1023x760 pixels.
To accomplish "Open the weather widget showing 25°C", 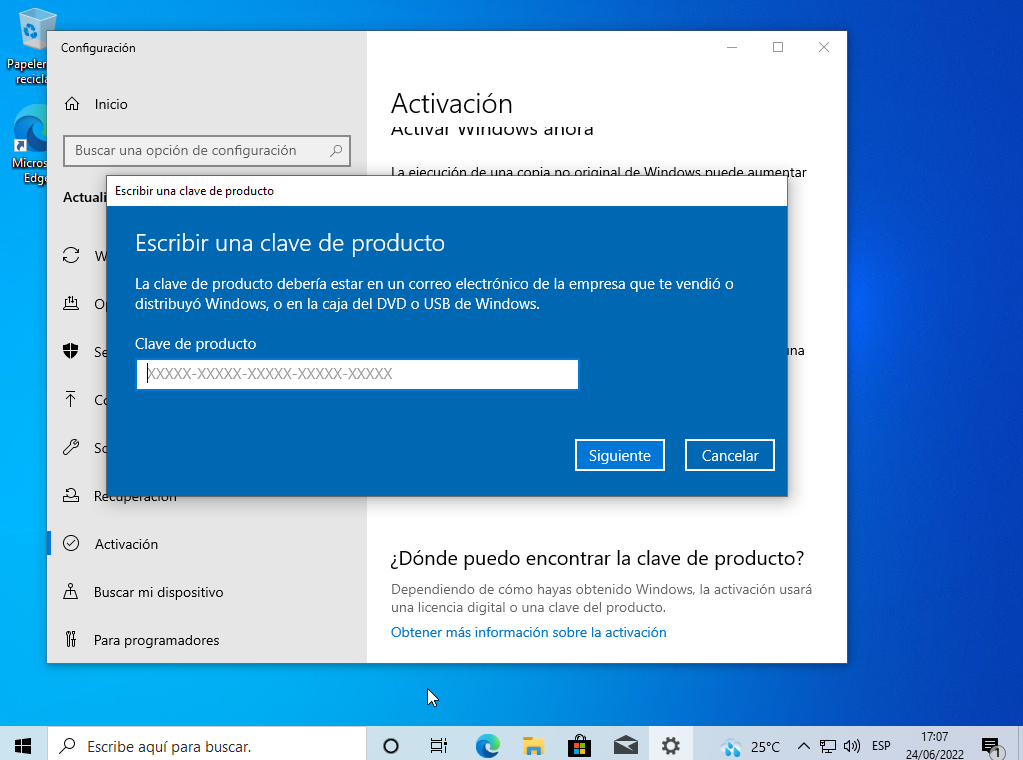I will click(x=750, y=746).
